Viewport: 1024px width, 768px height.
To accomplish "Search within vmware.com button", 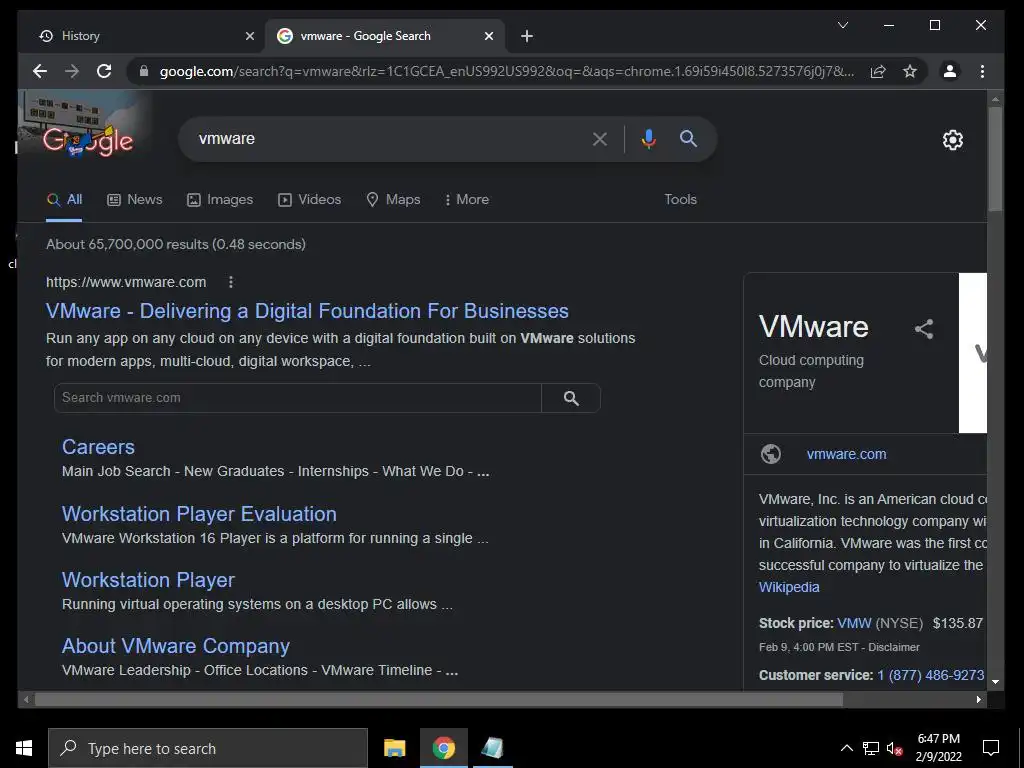I will tap(571, 398).
